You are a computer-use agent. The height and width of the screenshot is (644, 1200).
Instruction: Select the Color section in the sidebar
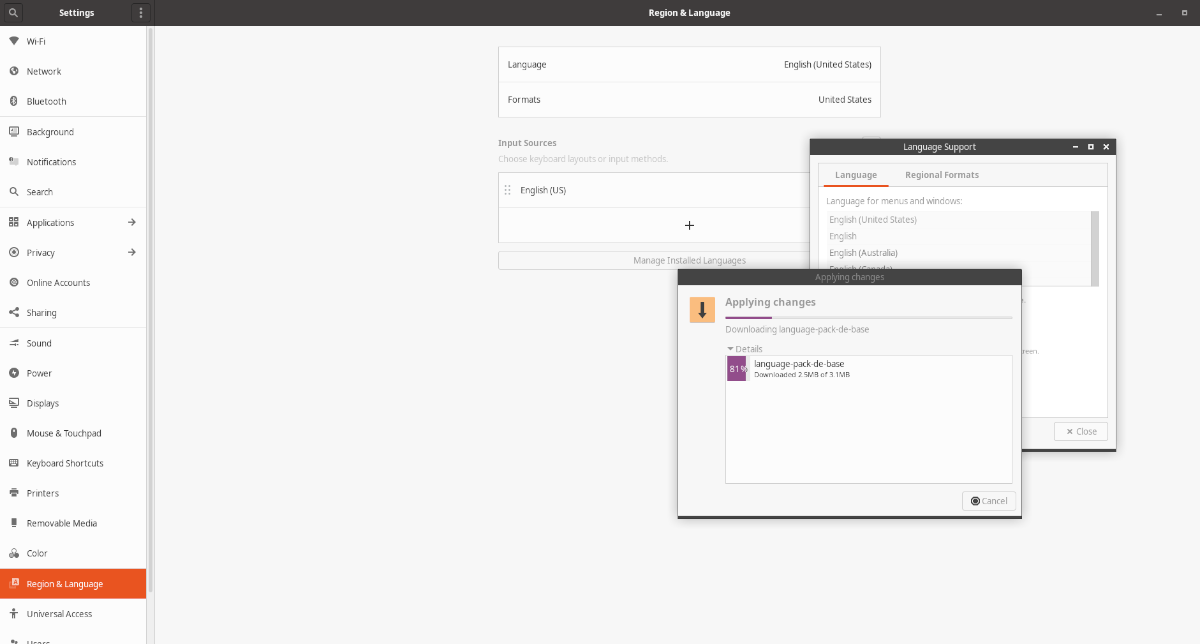[x=38, y=553]
